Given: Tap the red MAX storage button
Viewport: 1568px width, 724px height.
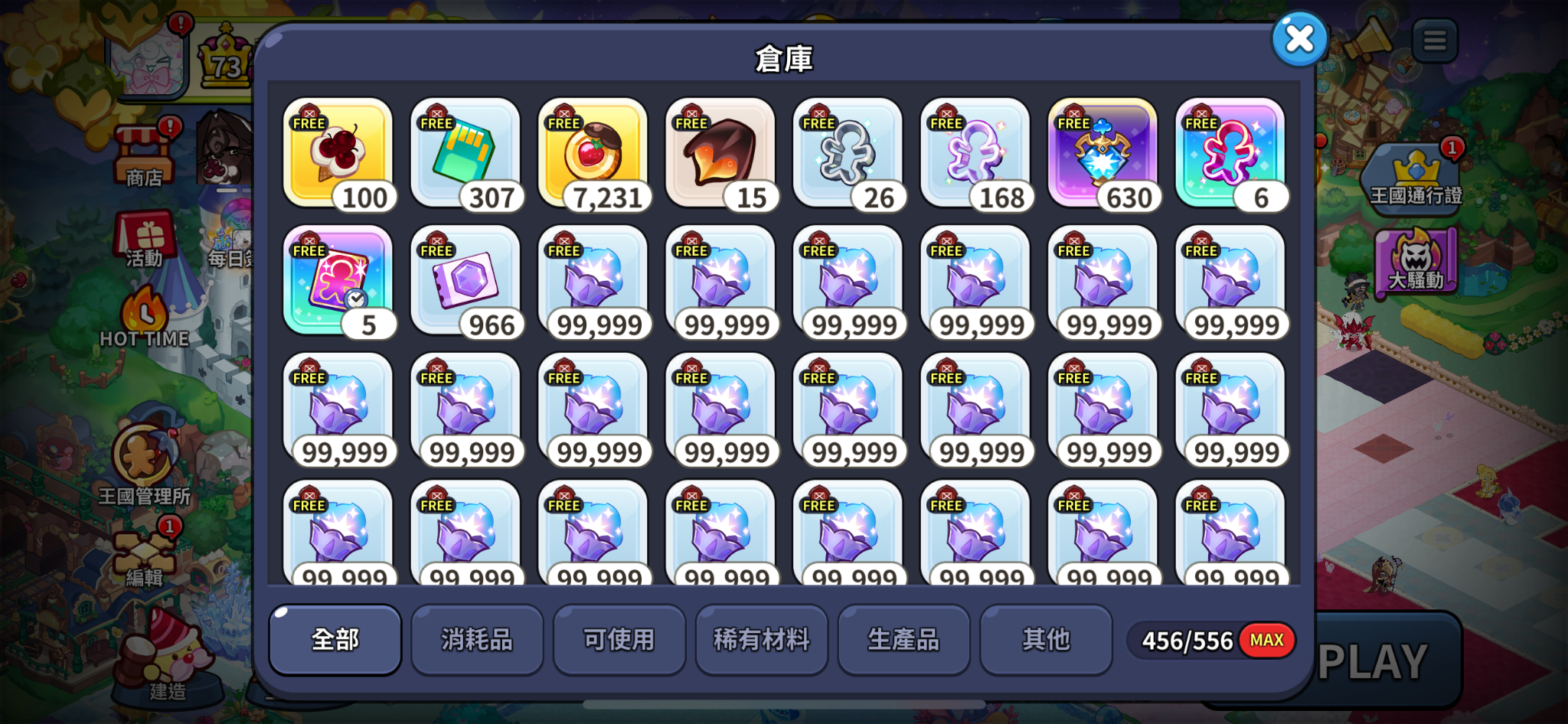Looking at the screenshot, I should (x=1267, y=640).
